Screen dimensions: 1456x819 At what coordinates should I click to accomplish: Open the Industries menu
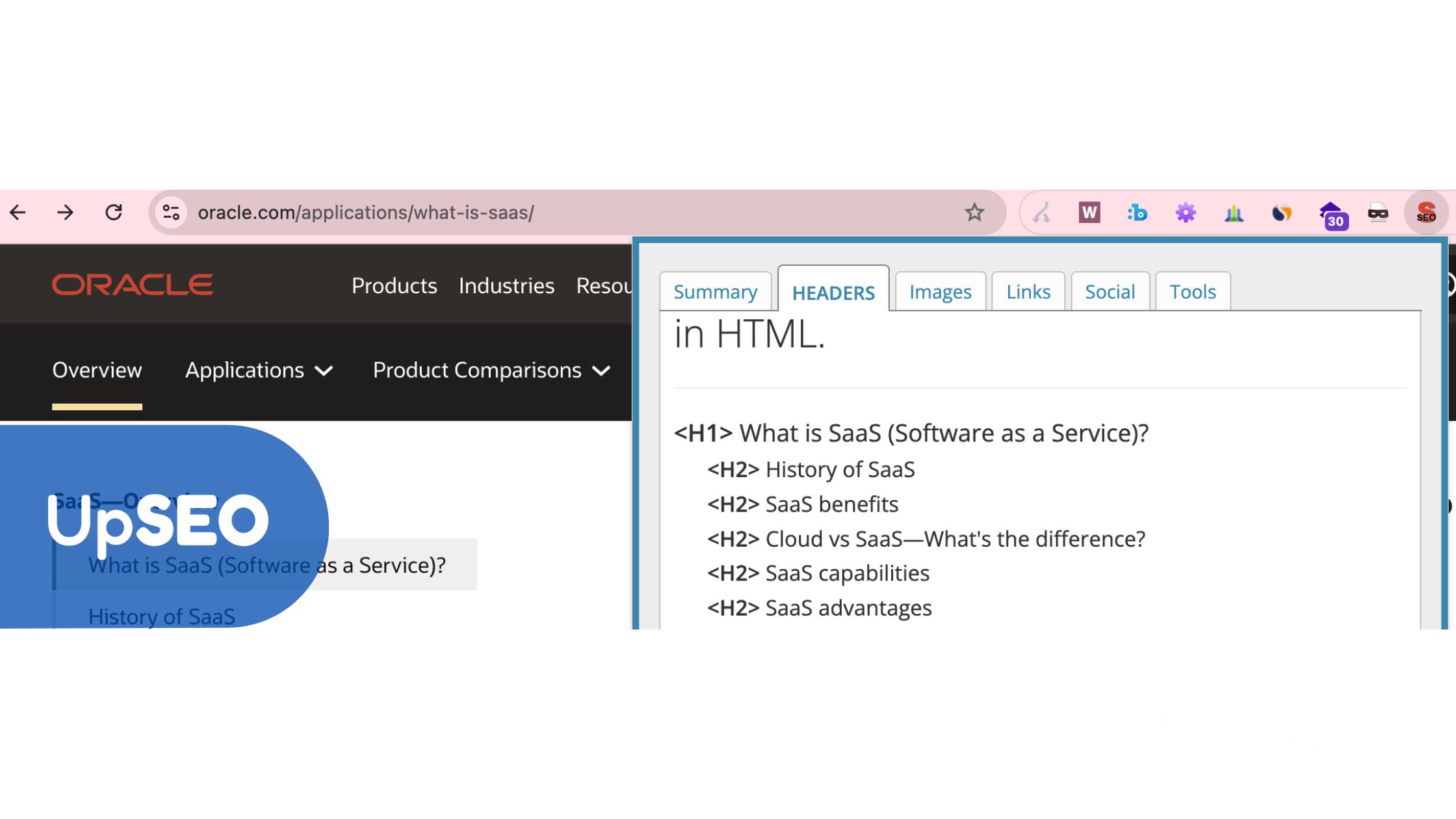pos(506,286)
